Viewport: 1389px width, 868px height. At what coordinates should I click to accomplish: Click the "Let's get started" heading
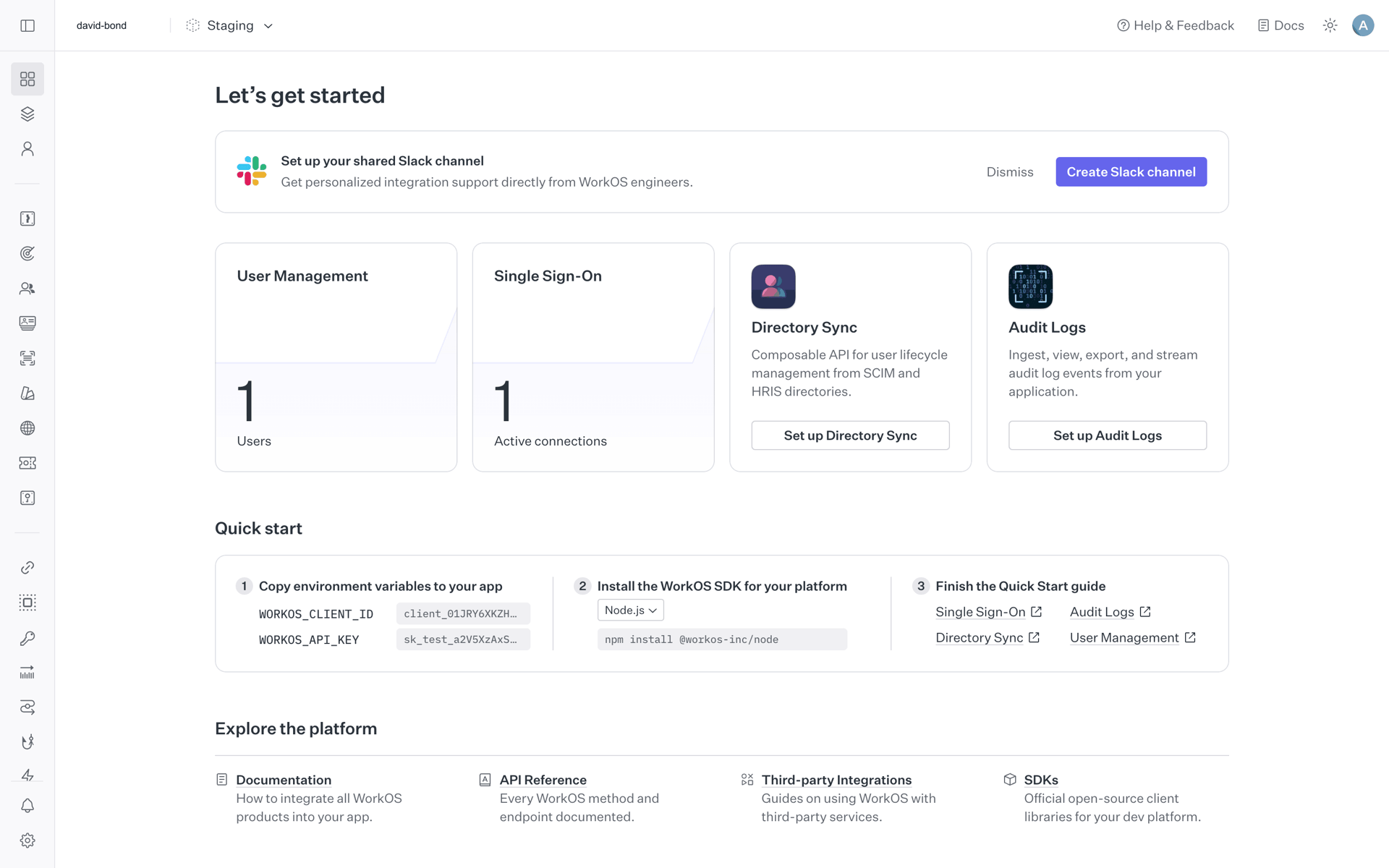[x=300, y=95]
